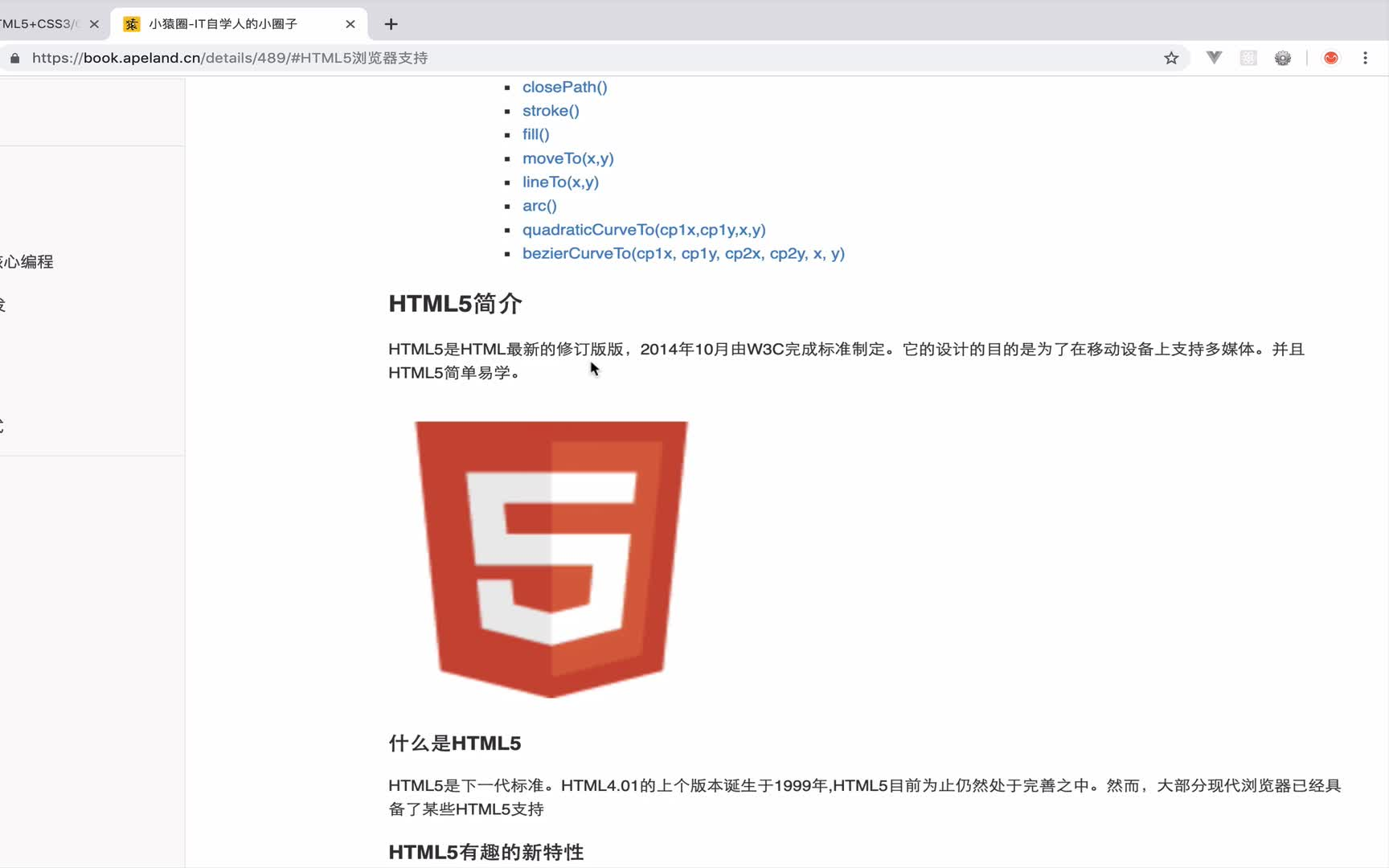
Task: Open the moveTo(x,y) link
Action: tap(568, 158)
